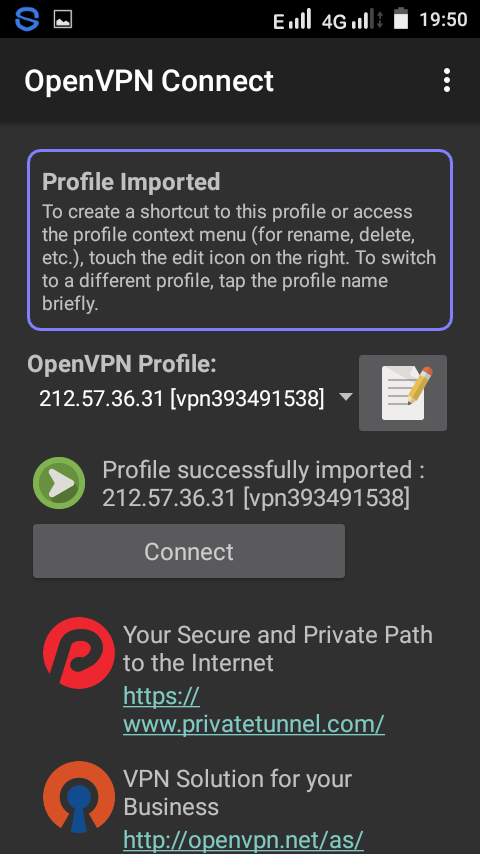Screen dimensions: 480x854
Task: Tap the orange OpenVPN keyhole logo
Action: (x=79, y=797)
